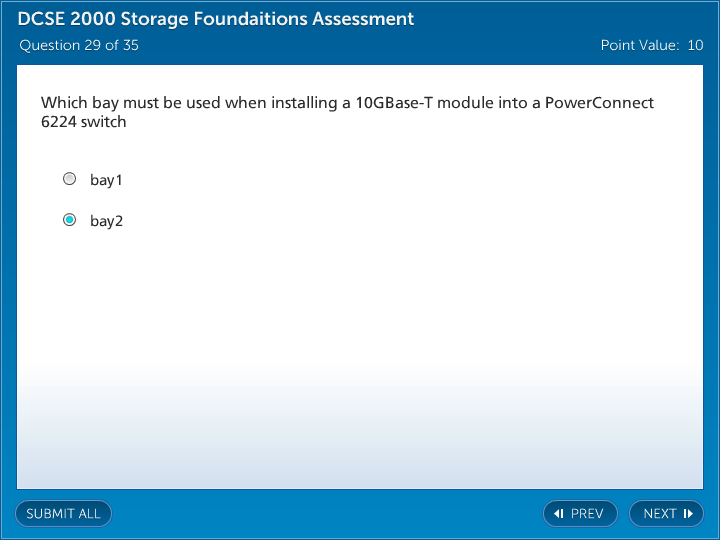725x546 pixels.
Task: Go back with the PREV button
Action: 580,514
